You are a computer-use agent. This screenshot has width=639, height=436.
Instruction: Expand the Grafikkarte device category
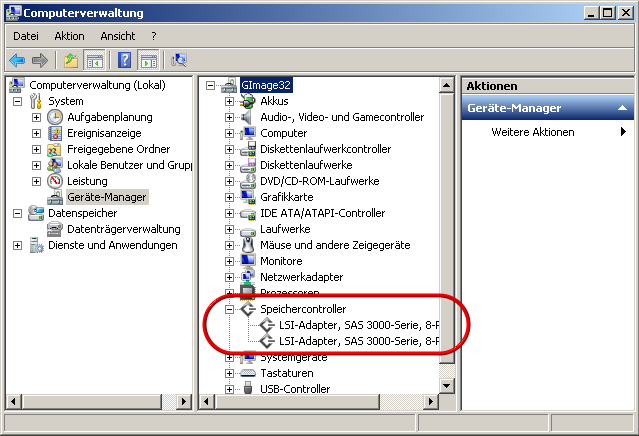pyautogui.click(x=229, y=197)
